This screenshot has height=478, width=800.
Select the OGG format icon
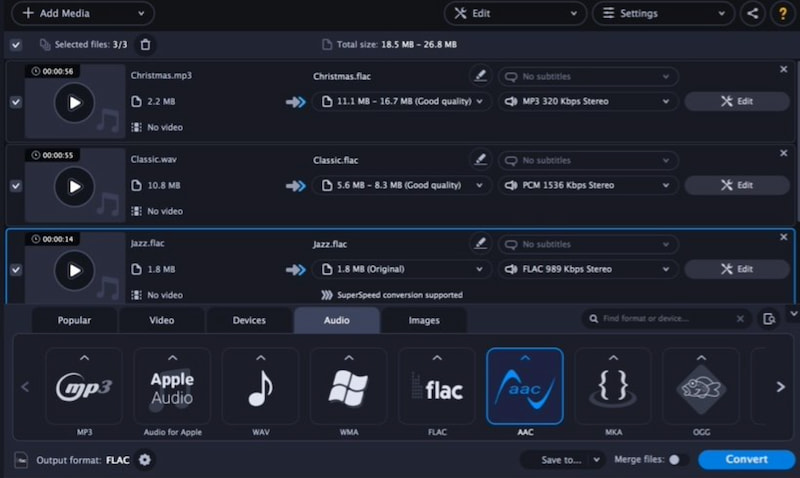coord(700,386)
